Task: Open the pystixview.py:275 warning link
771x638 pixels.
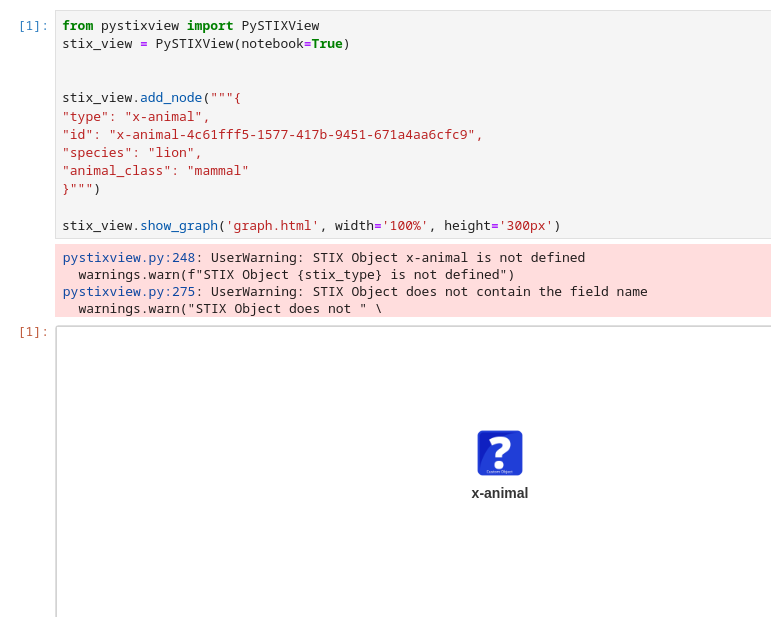Action: click(x=129, y=291)
